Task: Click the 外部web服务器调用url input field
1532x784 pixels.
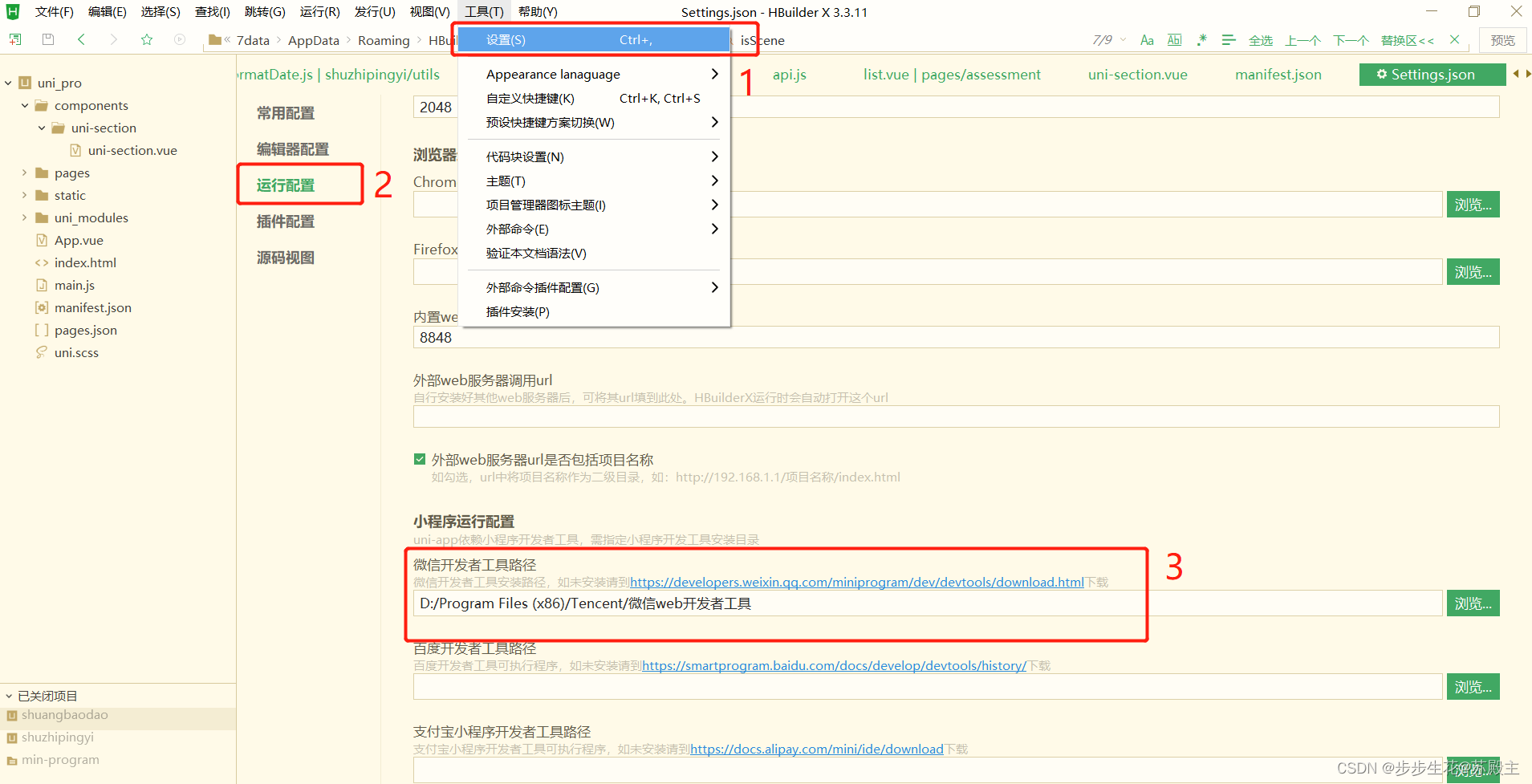Action: 956,416
